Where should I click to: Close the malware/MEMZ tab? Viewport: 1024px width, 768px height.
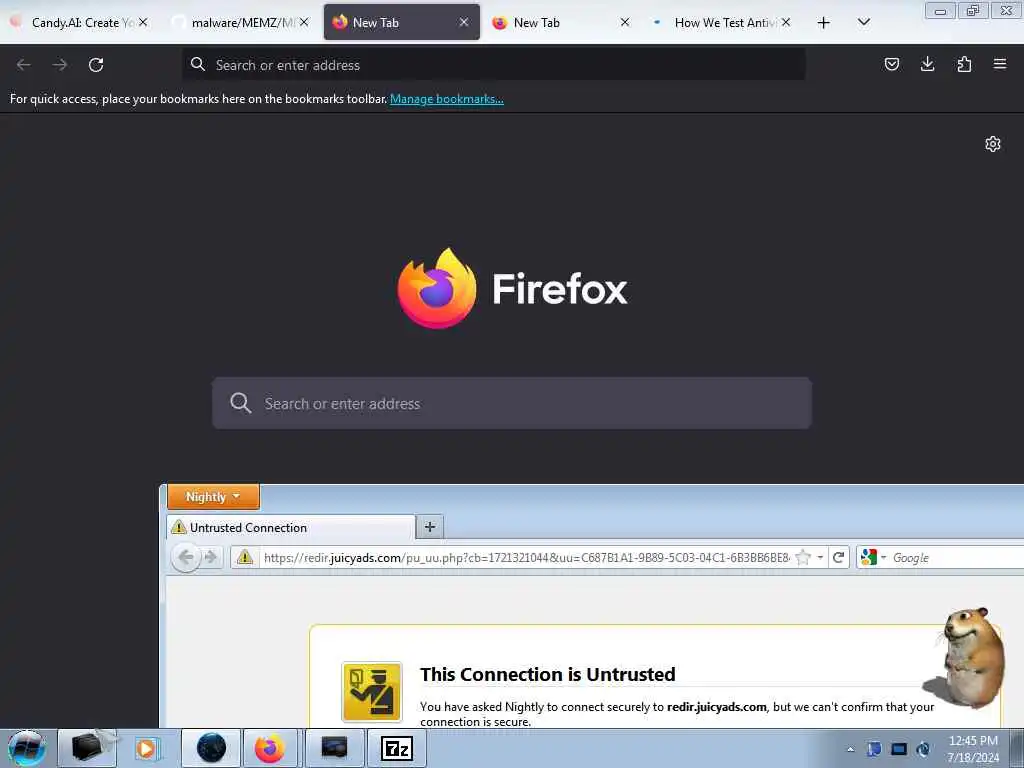click(304, 22)
